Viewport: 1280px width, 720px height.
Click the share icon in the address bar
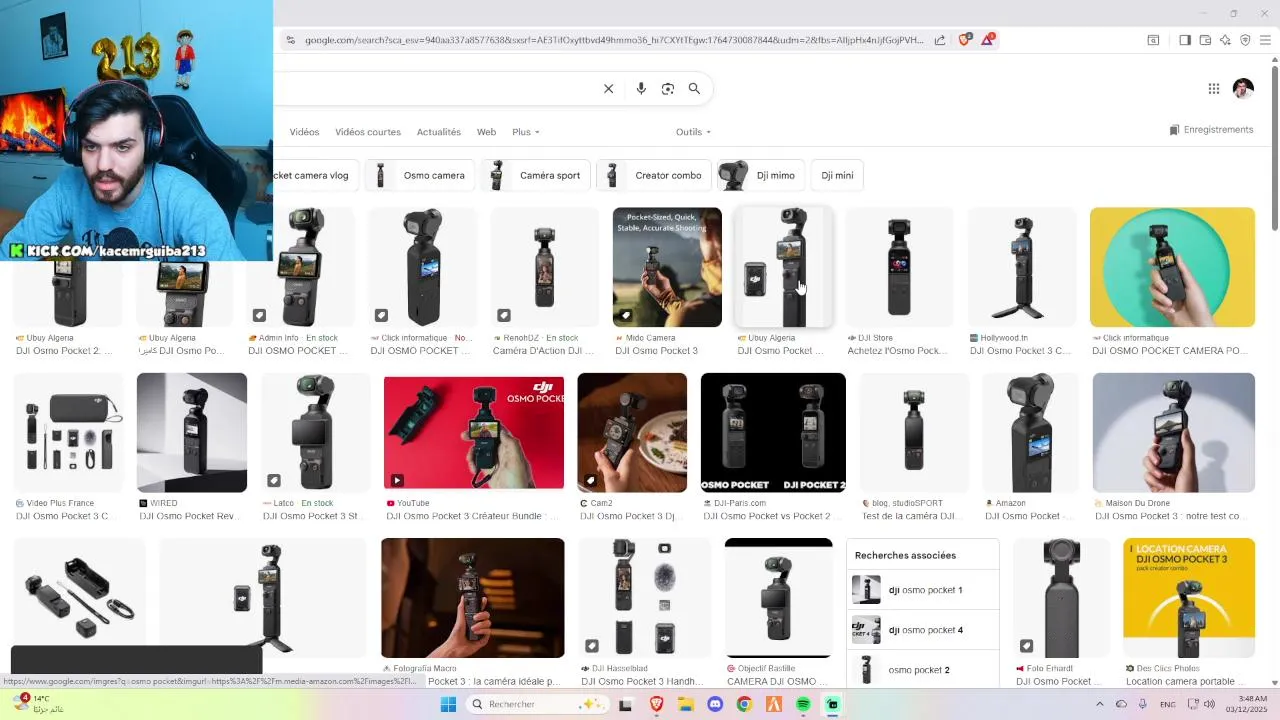(x=940, y=40)
